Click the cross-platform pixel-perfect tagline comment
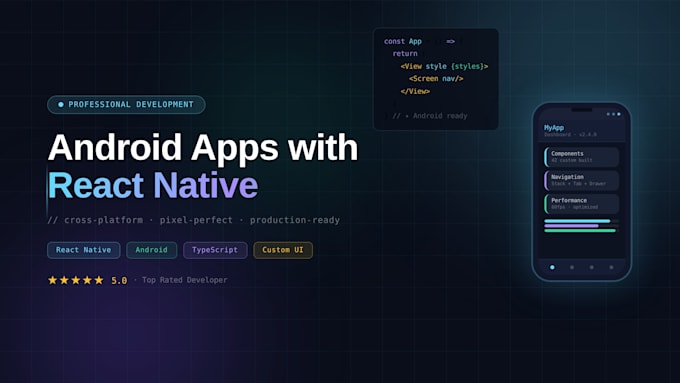 (x=193, y=220)
